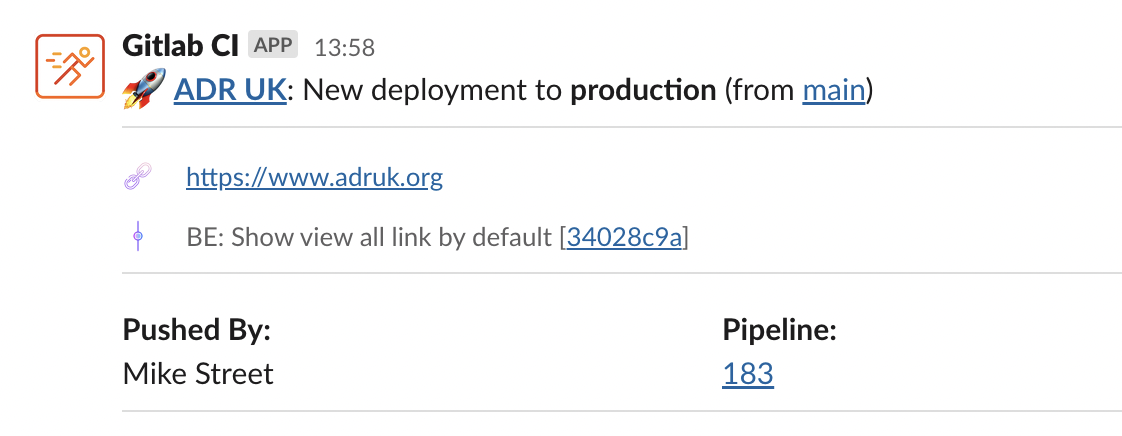1122x436 pixels.
Task: Open commit hash 34028c9a
Action: coord(625,237)
